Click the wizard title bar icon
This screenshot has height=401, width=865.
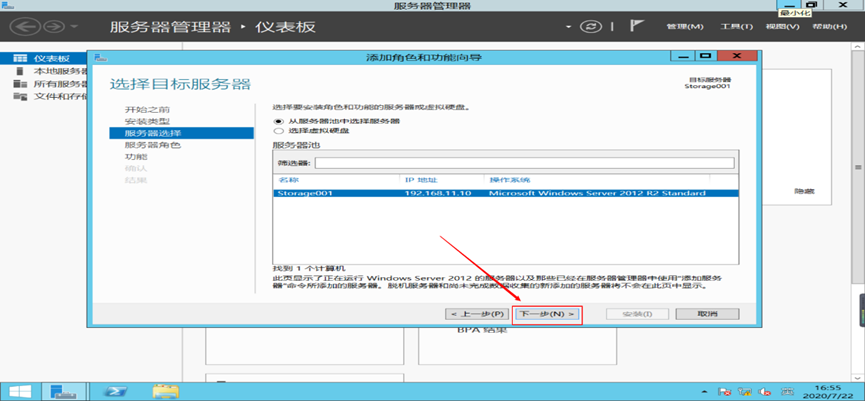click(x=100, y=57)
